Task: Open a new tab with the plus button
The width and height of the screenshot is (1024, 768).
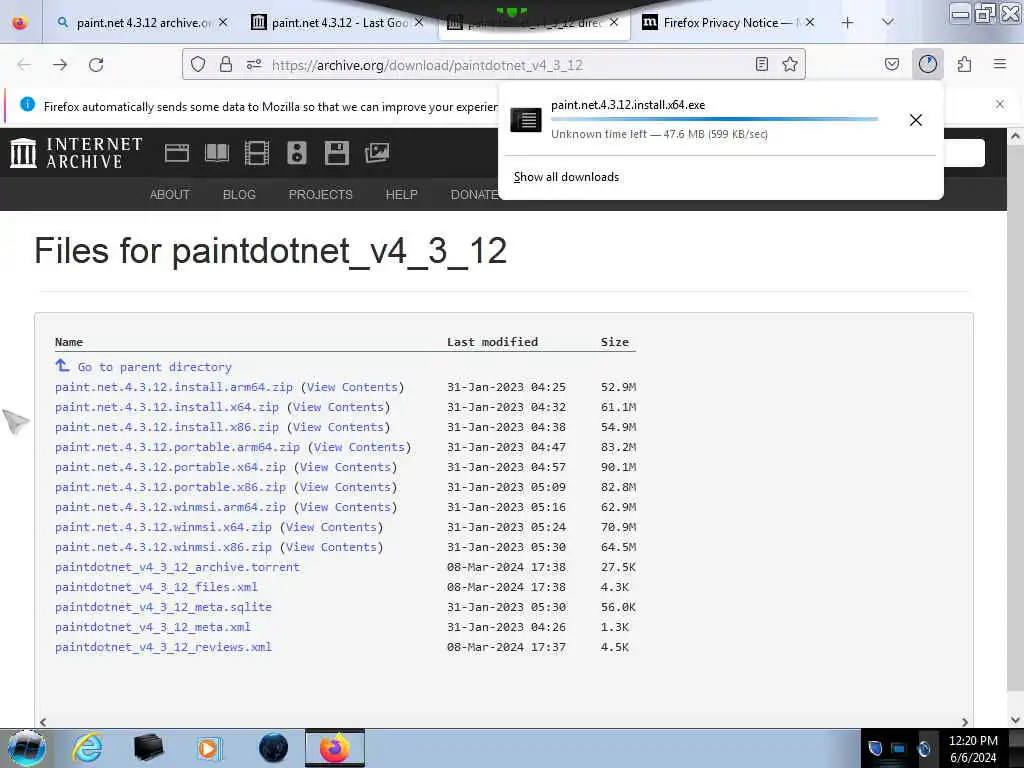Action: (848, 23)
